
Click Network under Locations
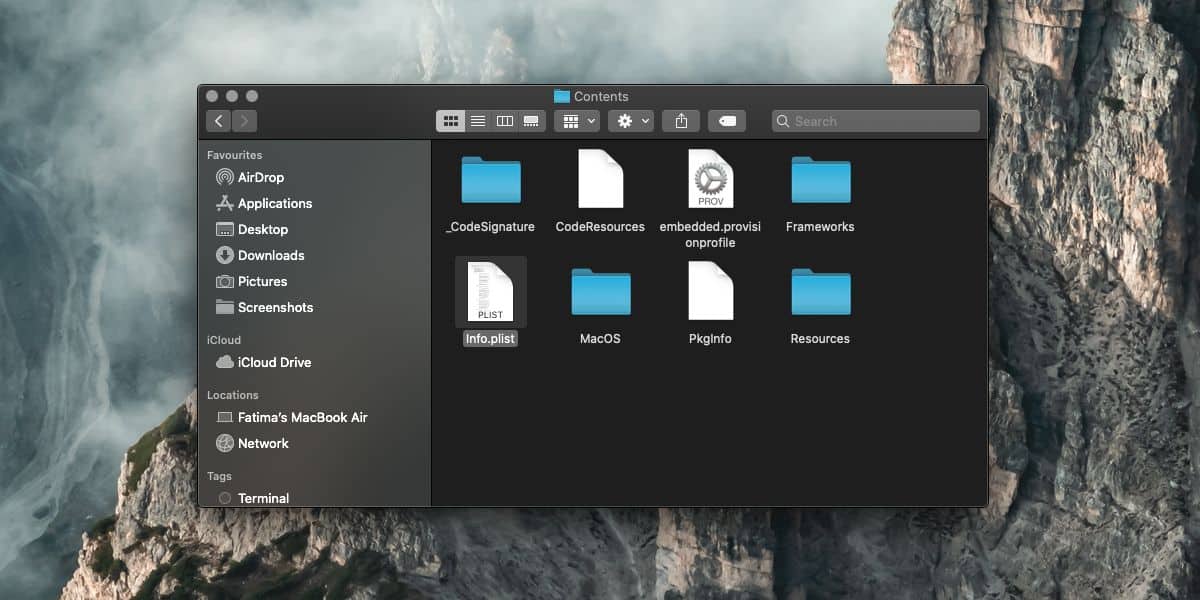(x=252, y=443)
